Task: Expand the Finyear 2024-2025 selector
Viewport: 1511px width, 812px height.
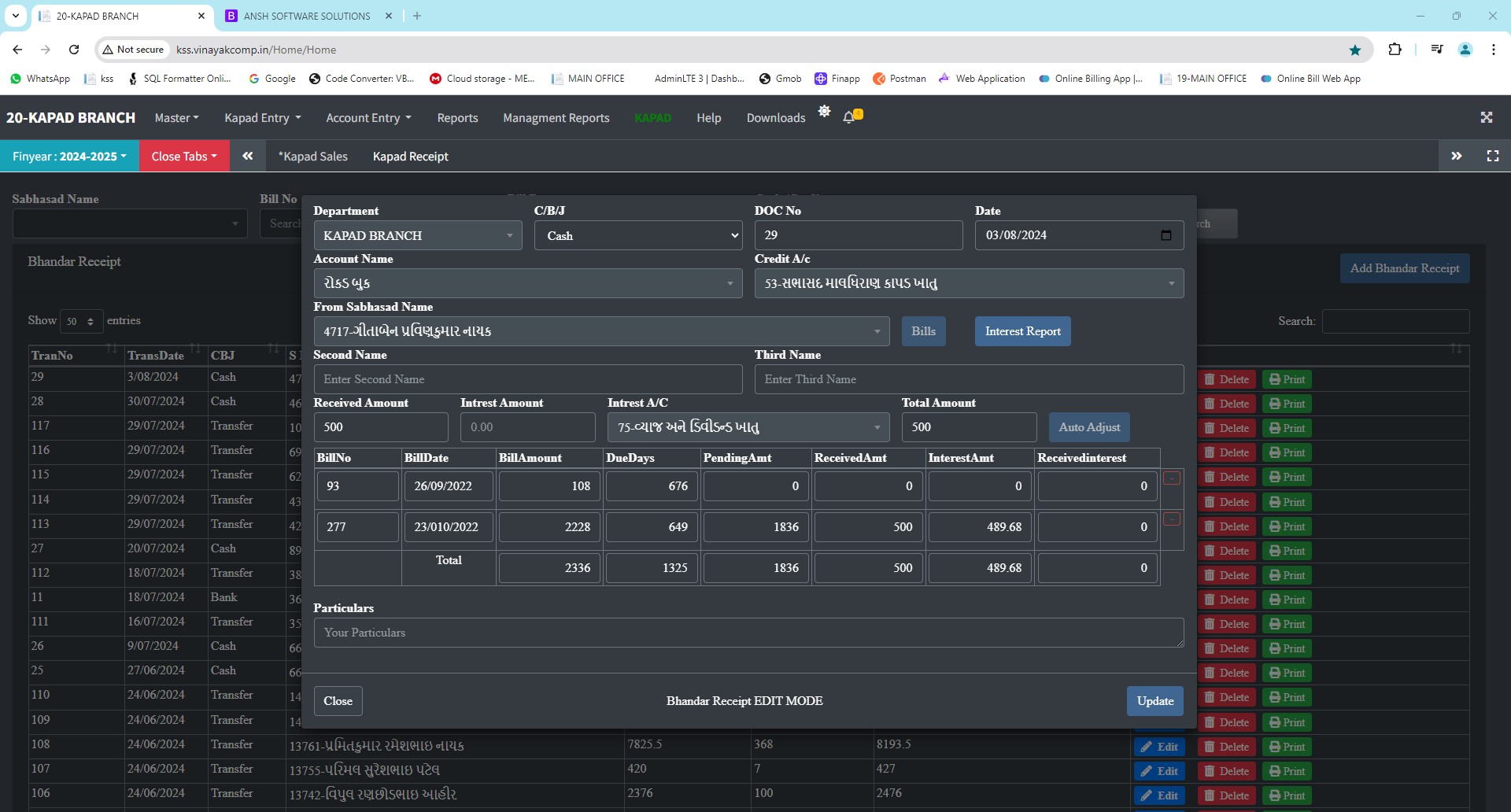Action: [69, 156]
